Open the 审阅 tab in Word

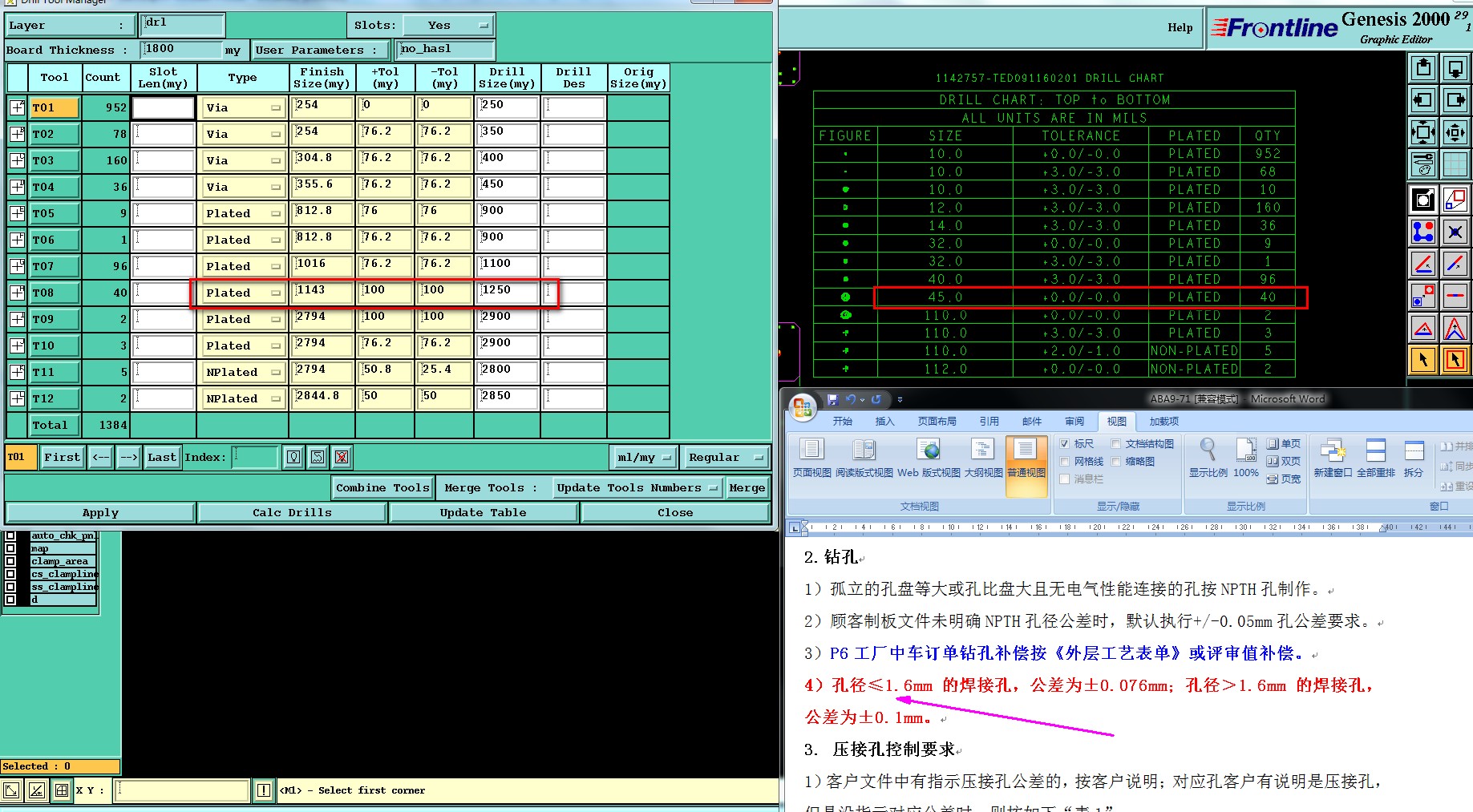pyautogui.click(x=1074, y=422)
